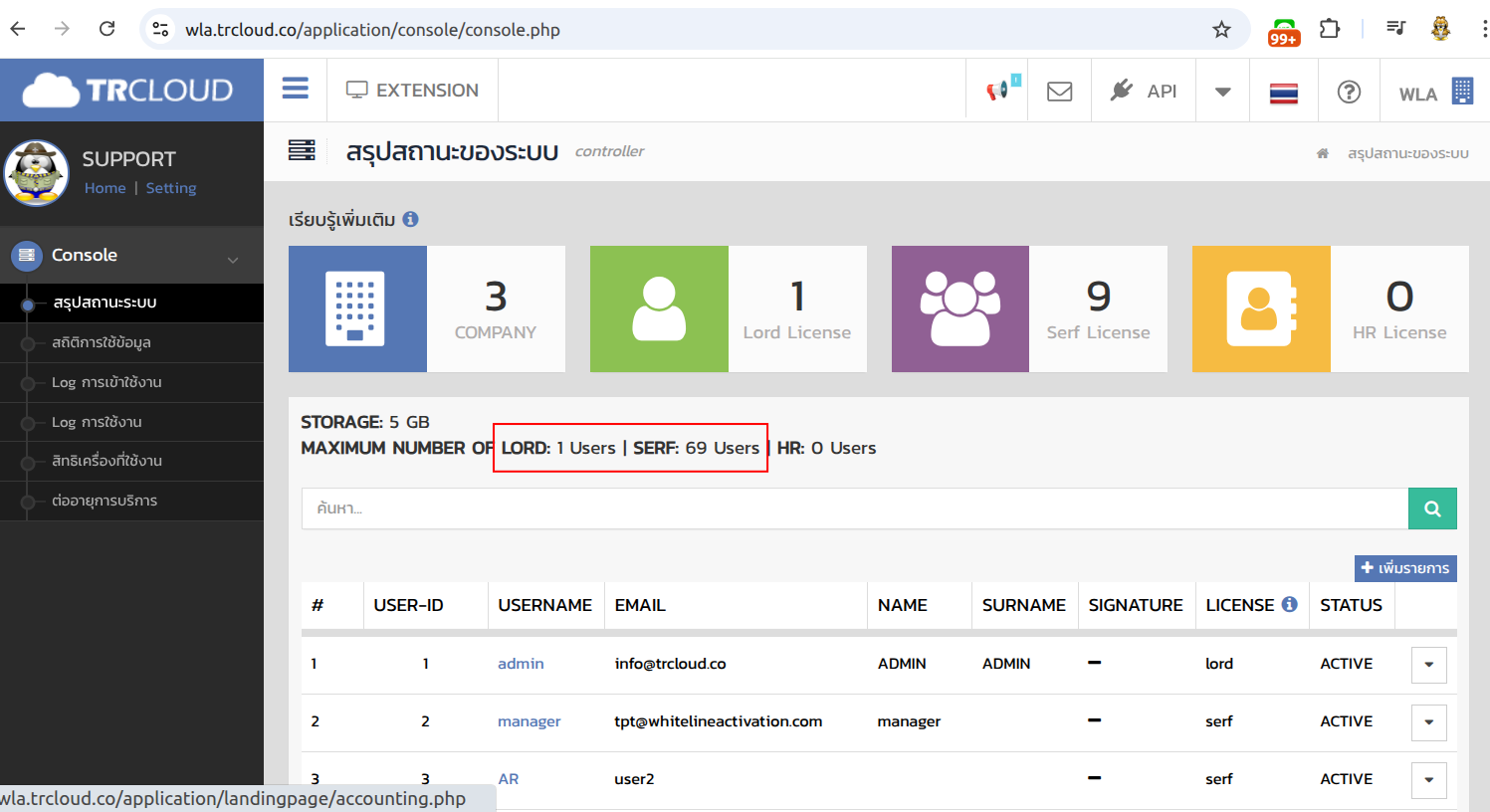Bookmark this page with the star icon
The image size is (1490, 812).
(1221, 30)
